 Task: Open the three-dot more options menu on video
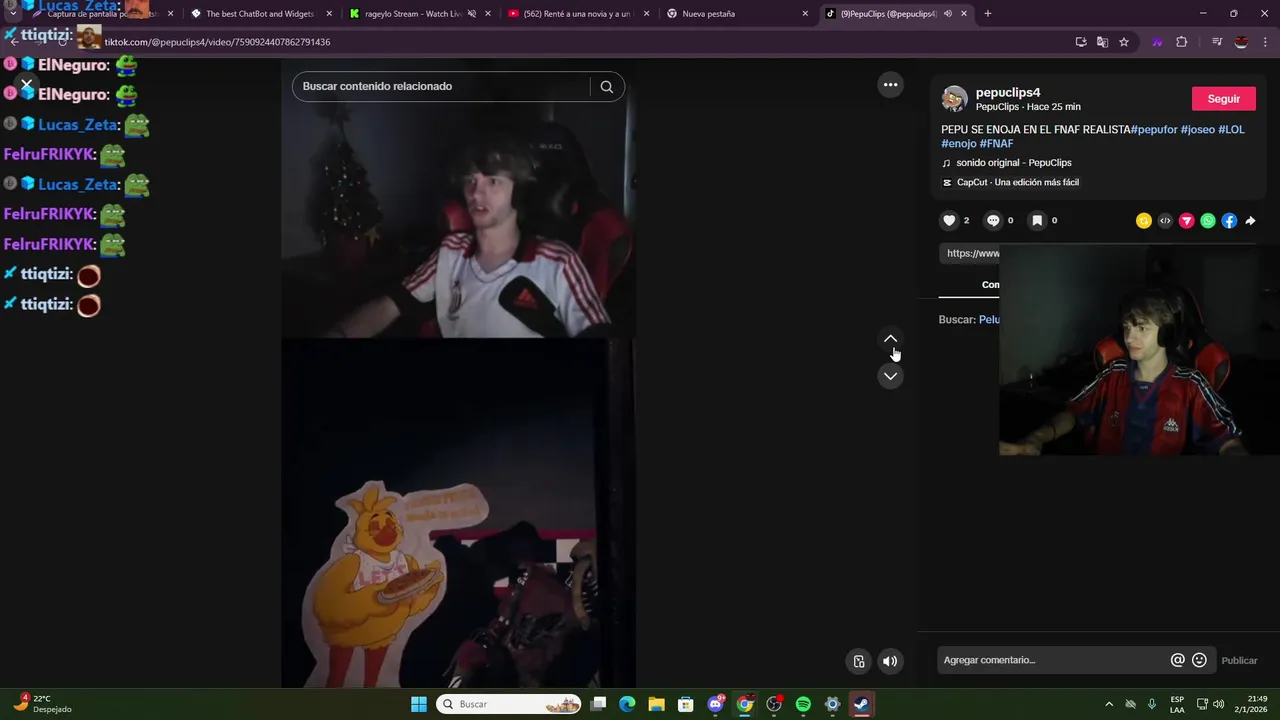[890, 85]
